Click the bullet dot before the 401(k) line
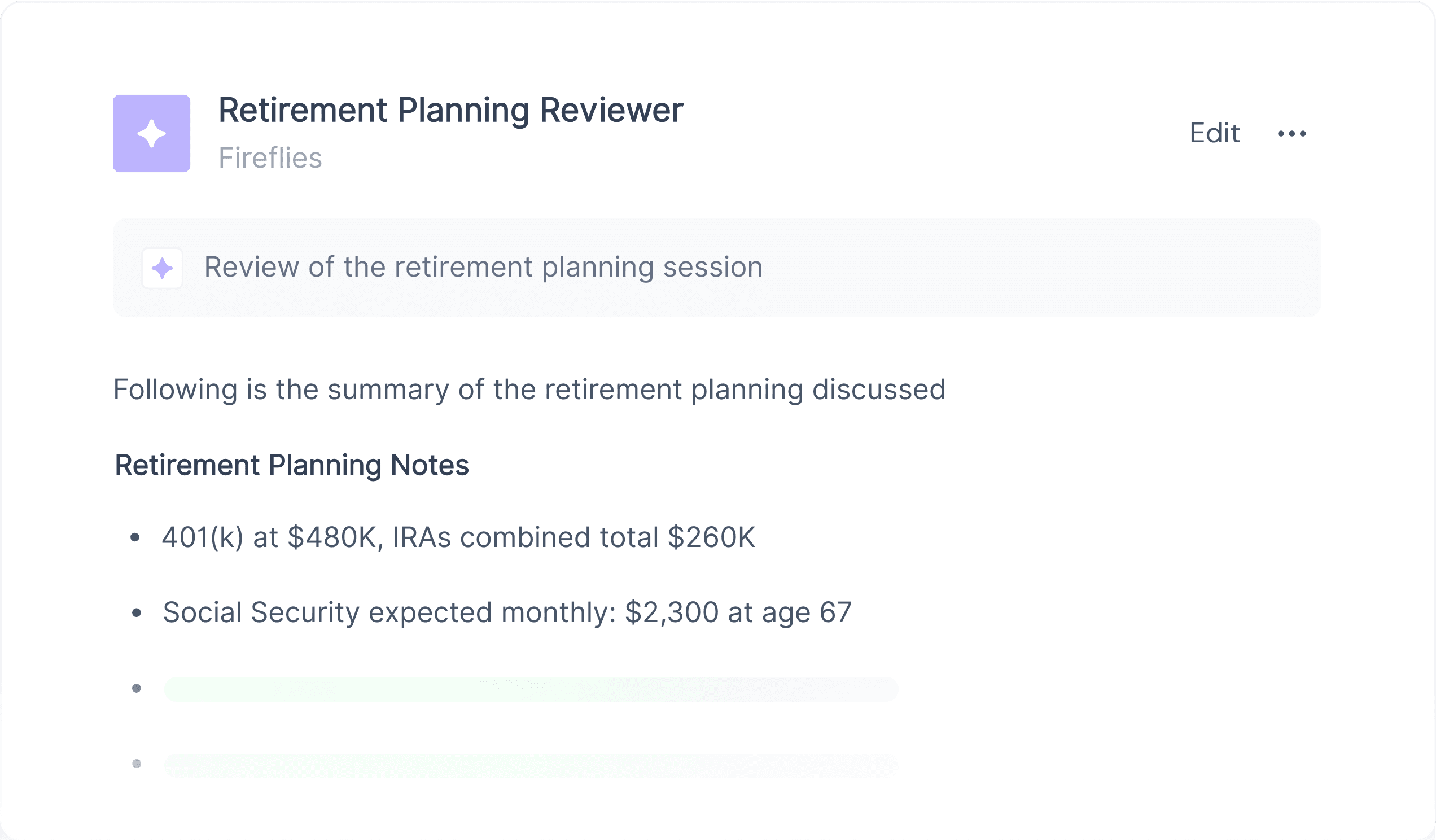Image resolution: width=1436 pixels, height=840 pixels. coord(135,537)
